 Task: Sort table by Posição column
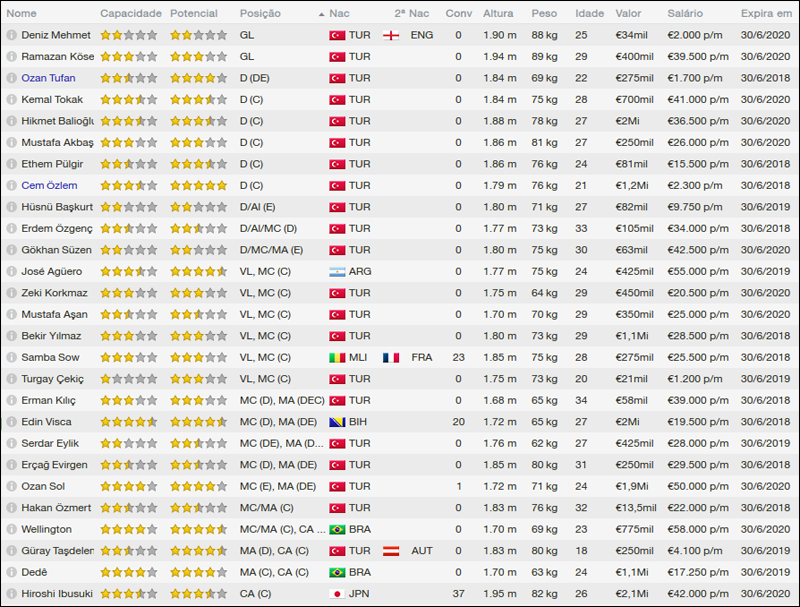point(260,14)
